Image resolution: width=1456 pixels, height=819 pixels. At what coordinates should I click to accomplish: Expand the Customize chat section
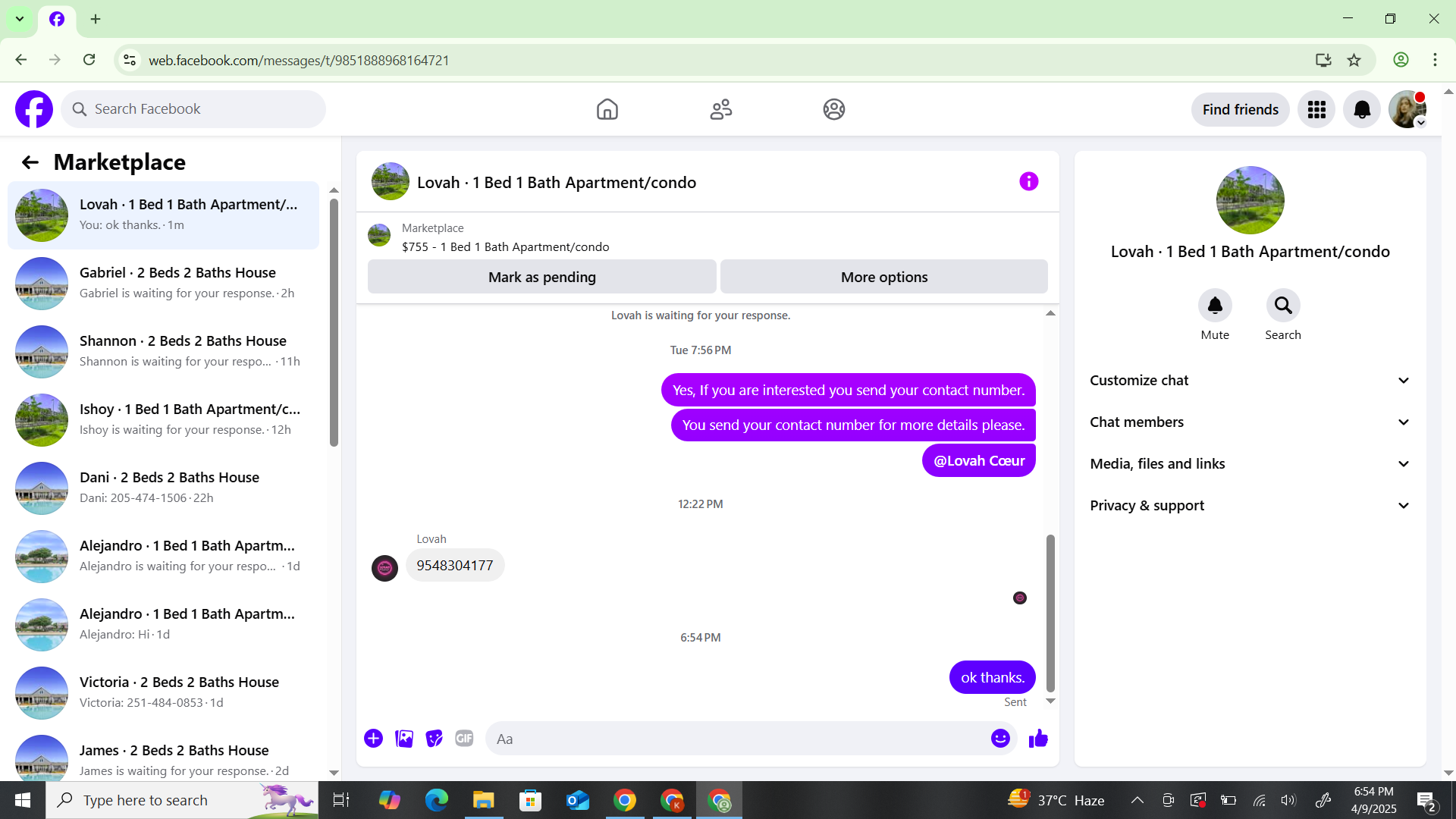[1250, 381]
